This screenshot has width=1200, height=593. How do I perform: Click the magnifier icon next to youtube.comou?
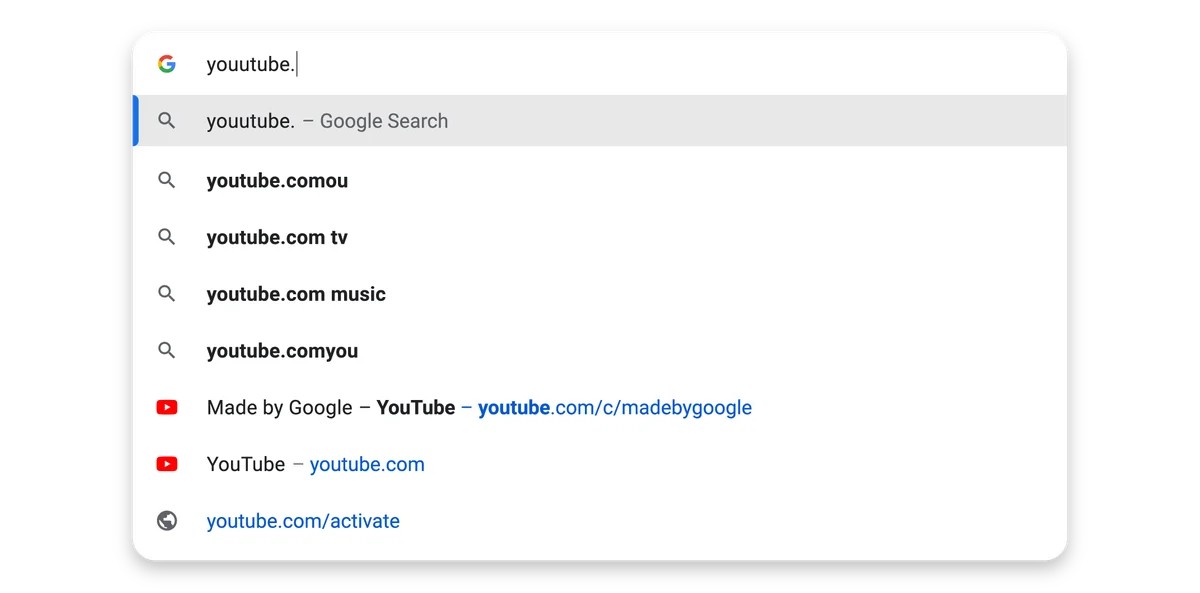[x=167, y=181]
